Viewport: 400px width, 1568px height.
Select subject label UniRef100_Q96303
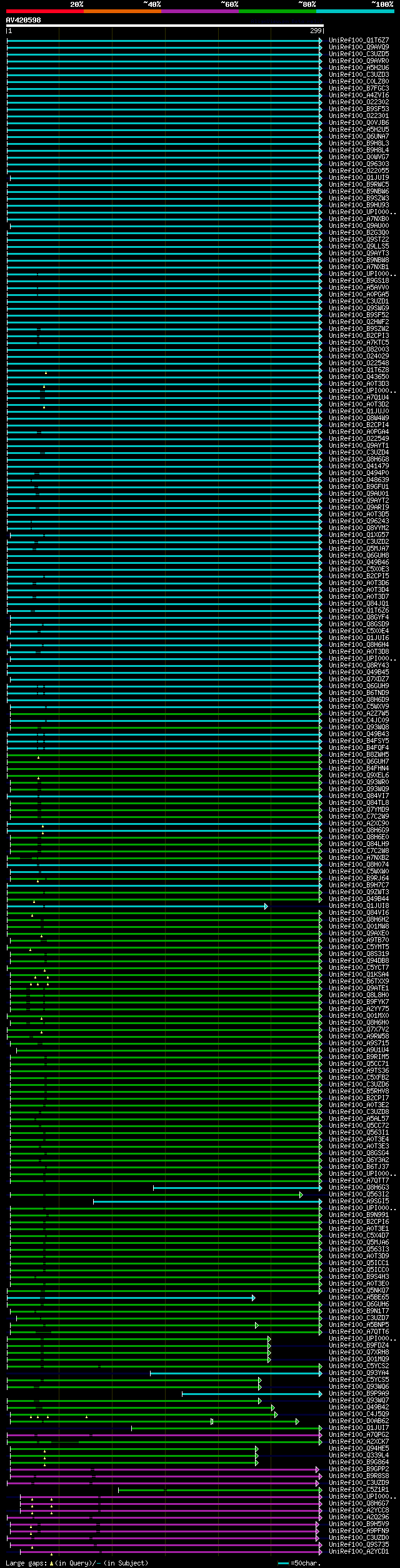(x=359, y=164)
